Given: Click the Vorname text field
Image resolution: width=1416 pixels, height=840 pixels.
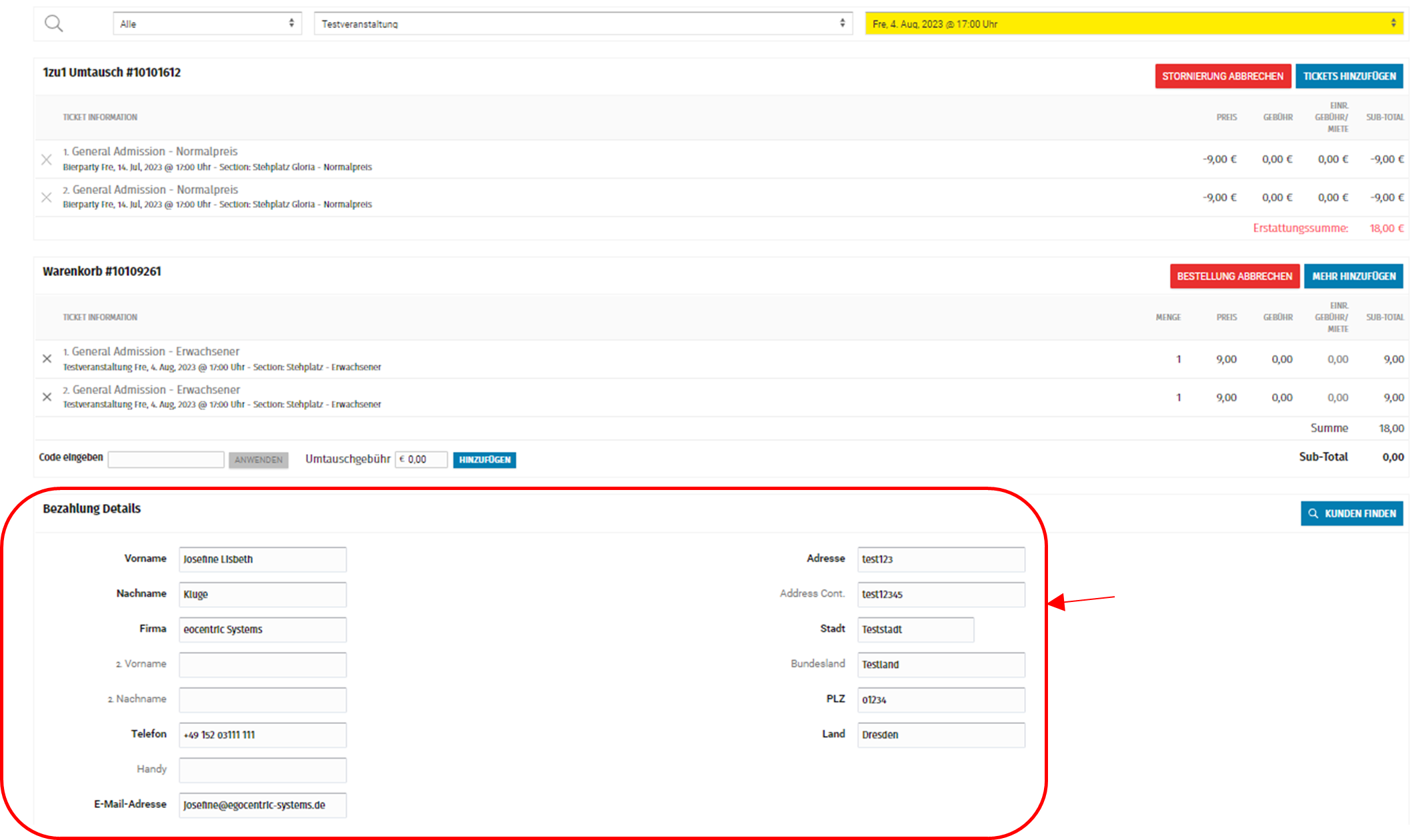Looking at the screenshot, I should click(x=262, y=559).
